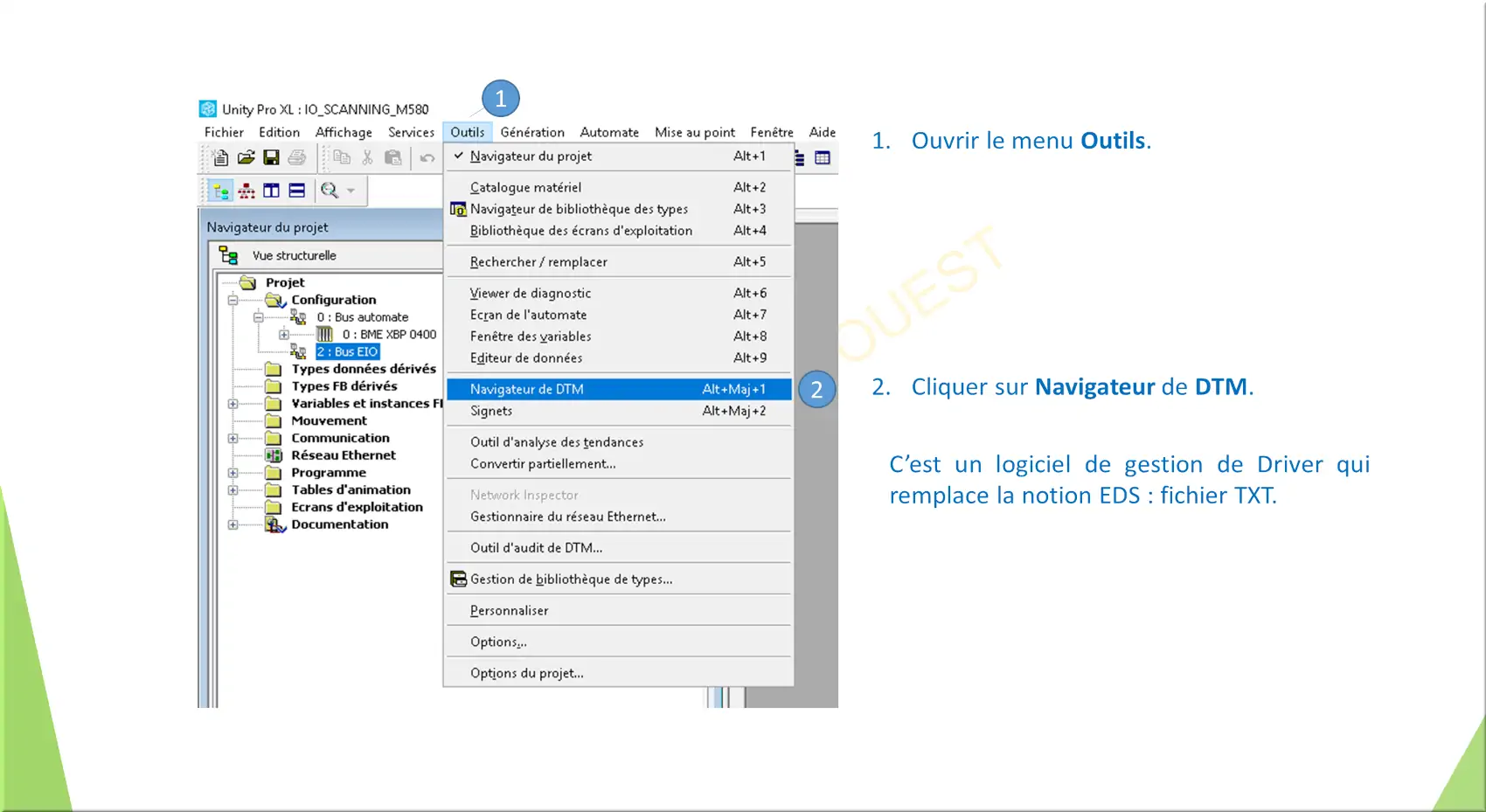Screen dimensions: 1486x812
Task: Select Rechercher / remplacer entry
Action: [x=619, y=261]
